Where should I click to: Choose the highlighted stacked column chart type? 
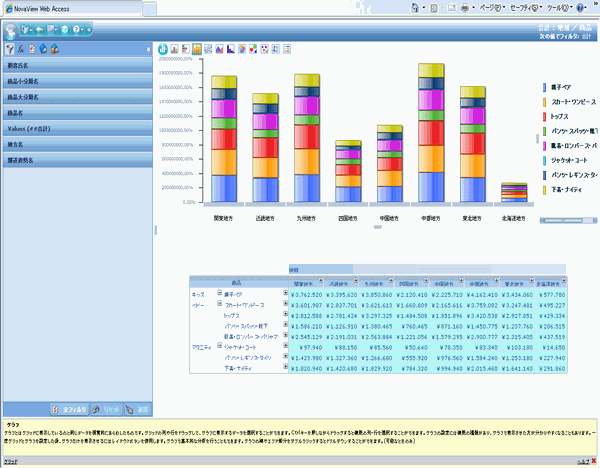coord(197,49)
